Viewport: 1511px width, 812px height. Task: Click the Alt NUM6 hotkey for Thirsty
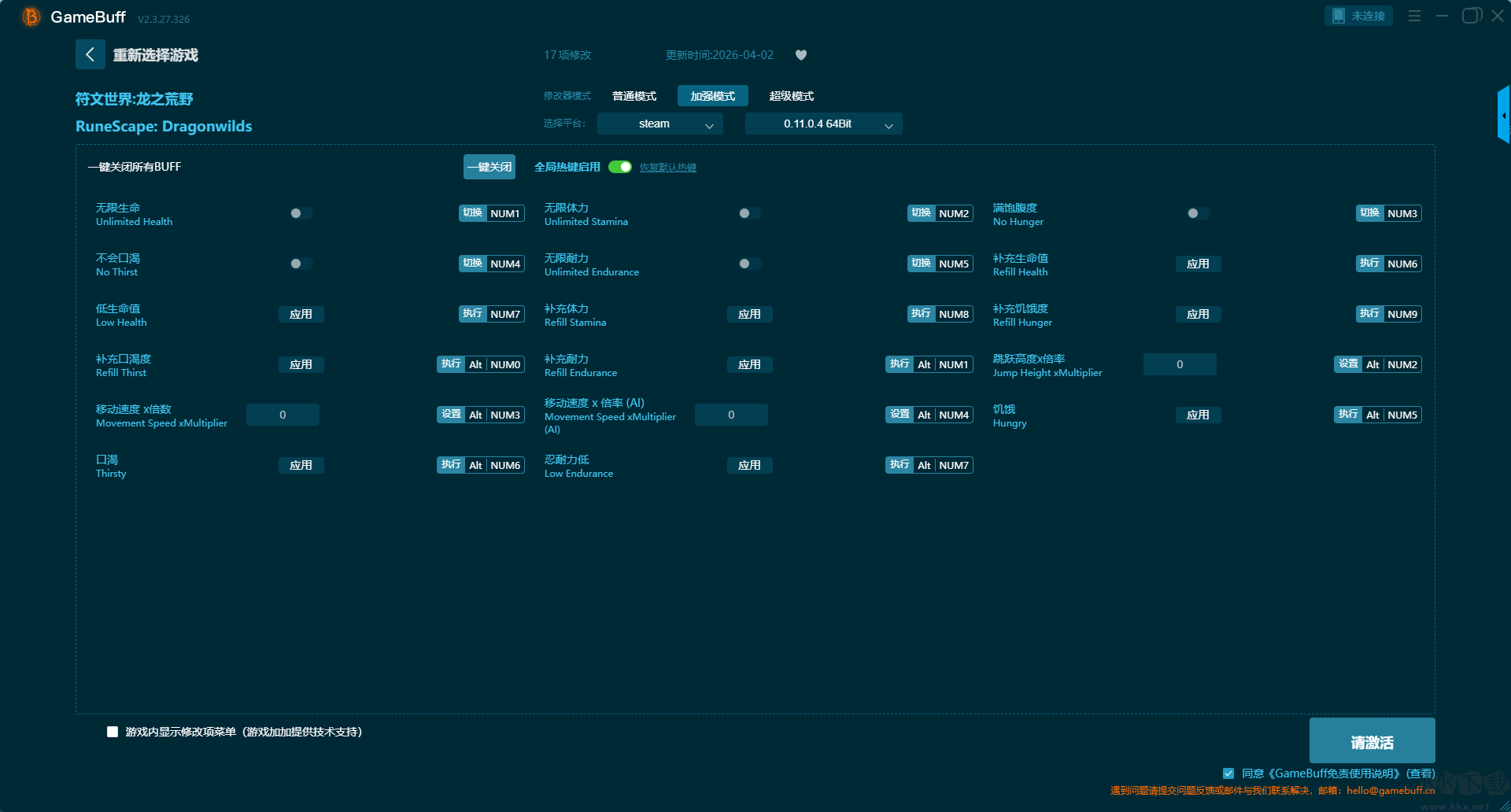481,465
